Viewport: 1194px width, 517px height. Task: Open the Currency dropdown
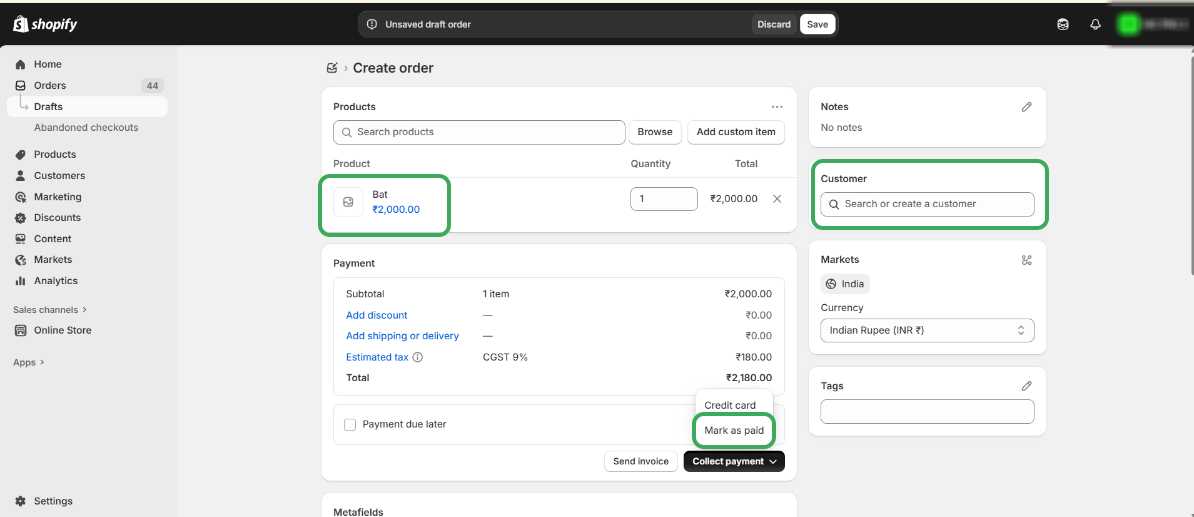point(927,330)
